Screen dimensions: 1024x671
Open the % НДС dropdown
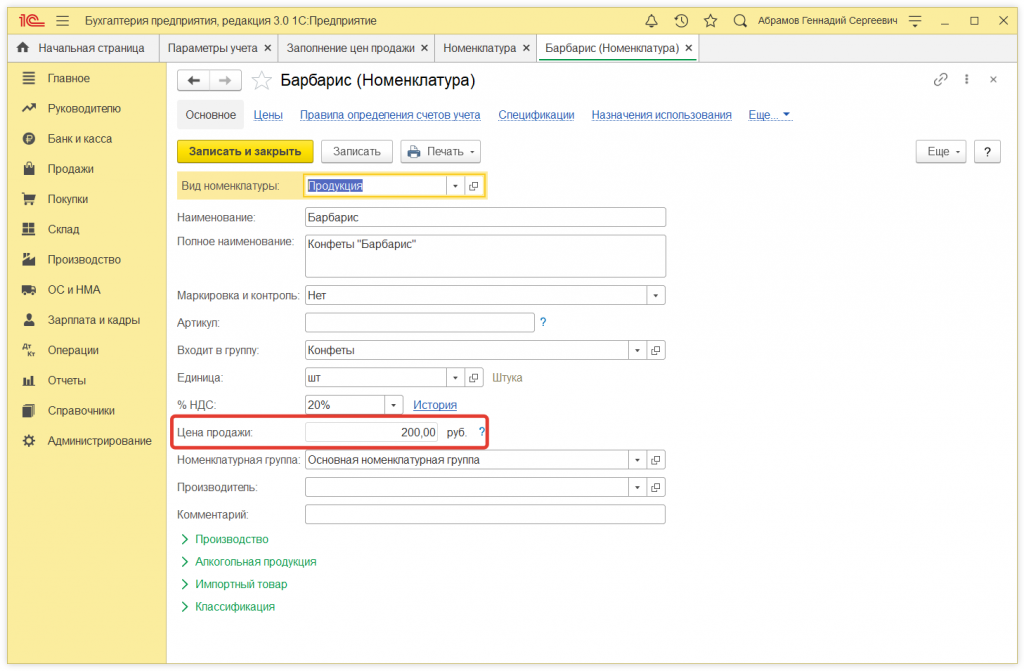[x=394, y=405]
